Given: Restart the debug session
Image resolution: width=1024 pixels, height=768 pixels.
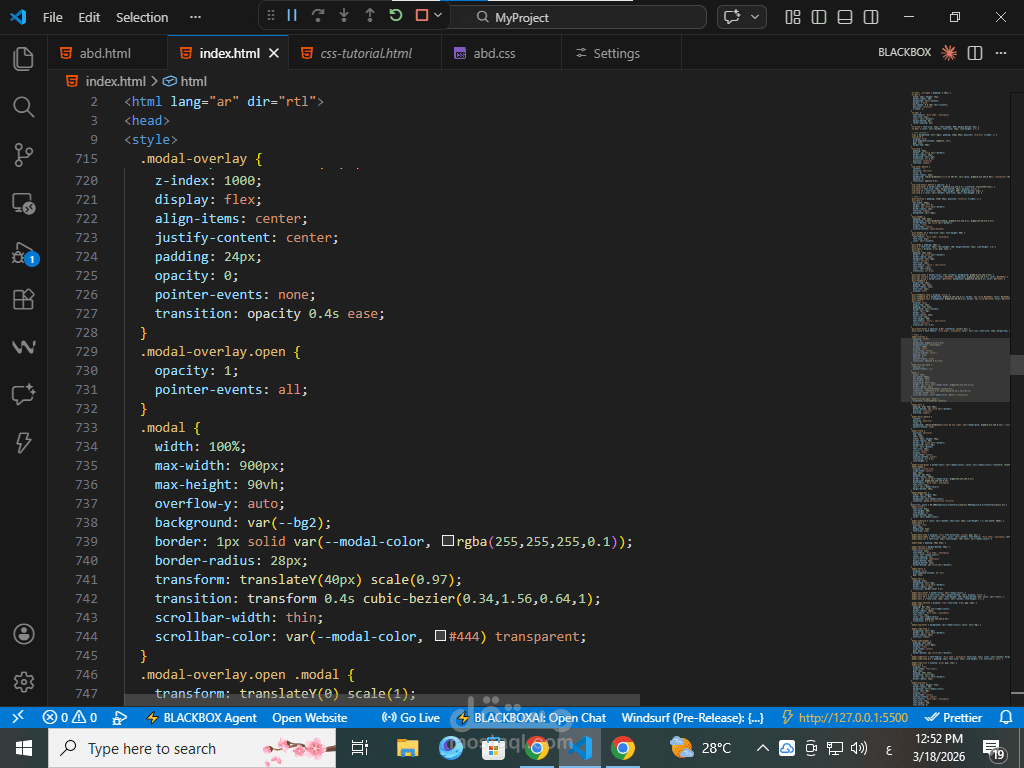Looking at the screenshot, I should (x=396, y=15).
